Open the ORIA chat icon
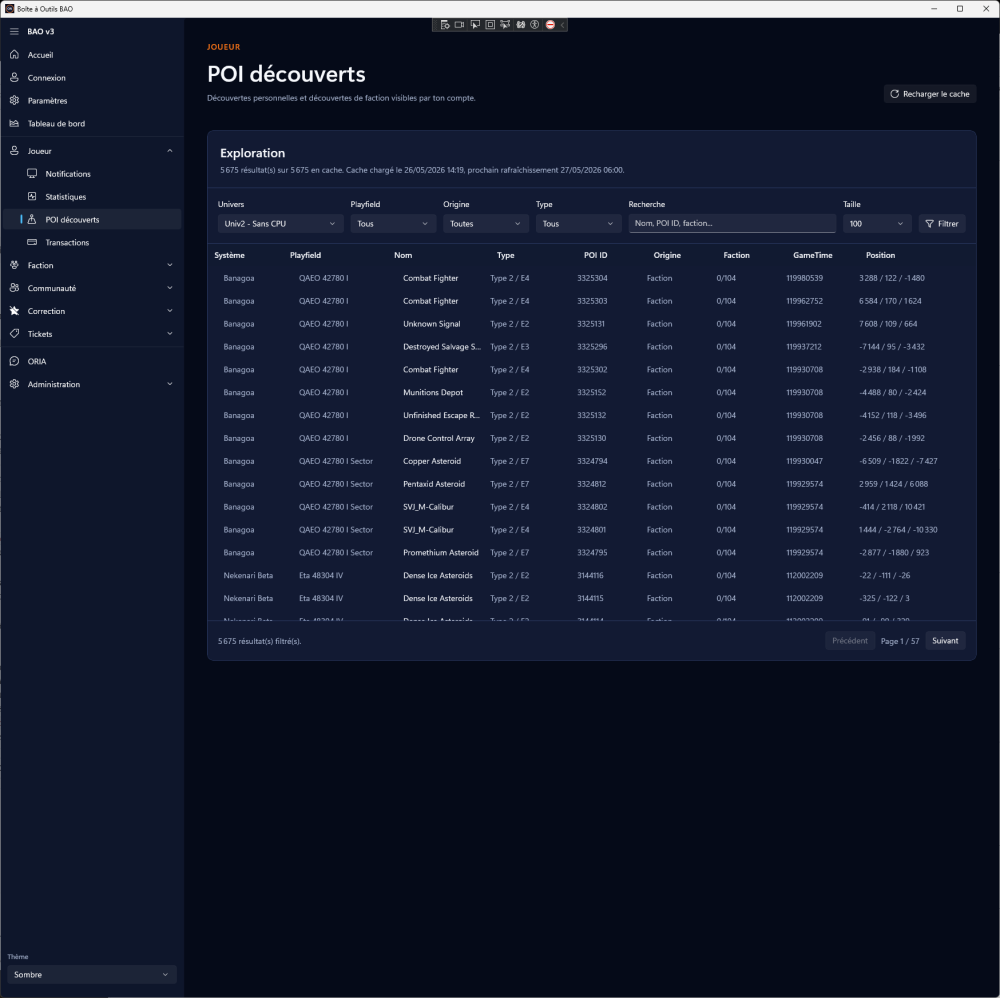This screenshot has height=998, width=1000. pos(14,361)
